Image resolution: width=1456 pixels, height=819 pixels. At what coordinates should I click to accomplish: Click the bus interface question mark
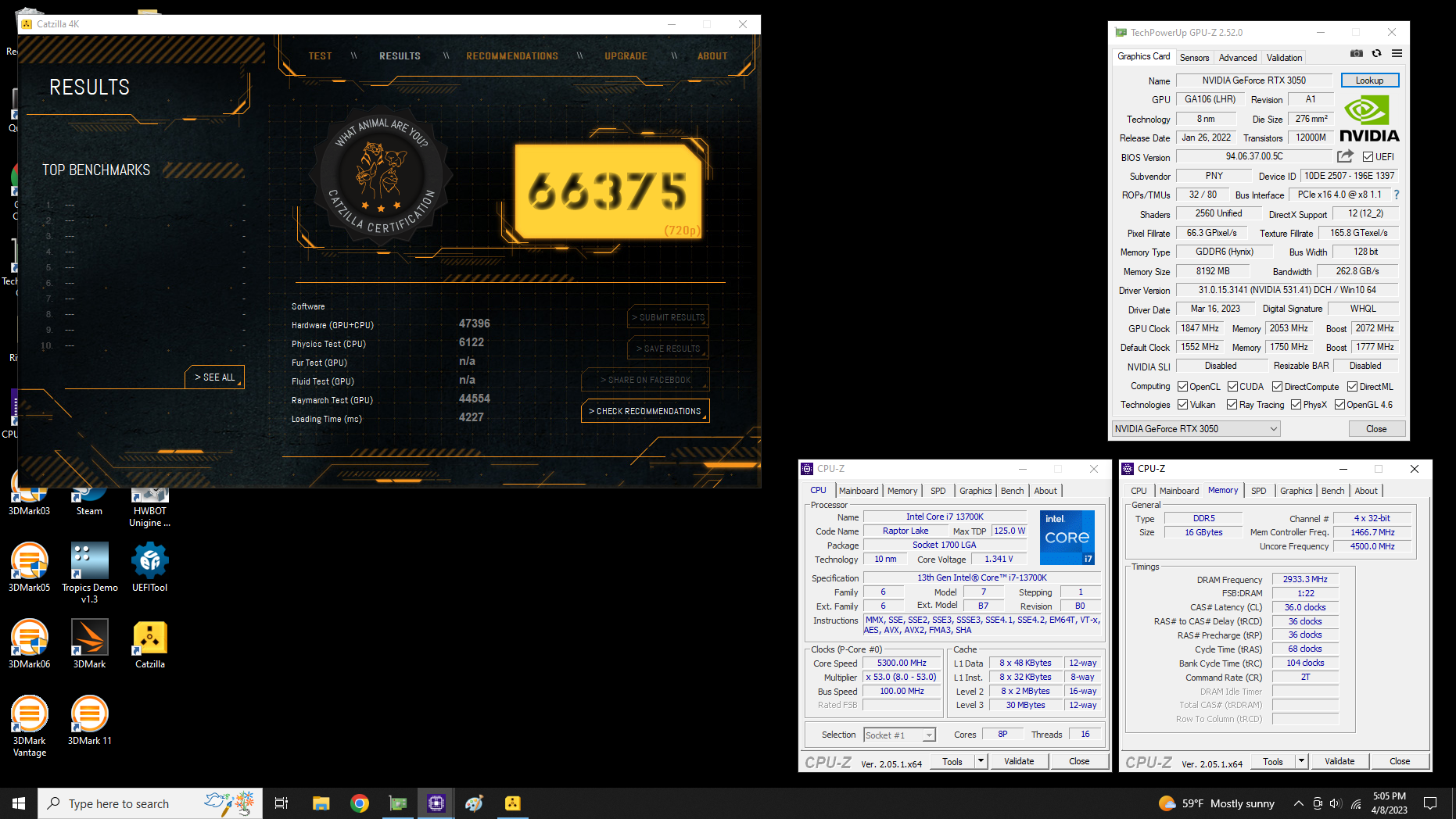click(1397, 195)
